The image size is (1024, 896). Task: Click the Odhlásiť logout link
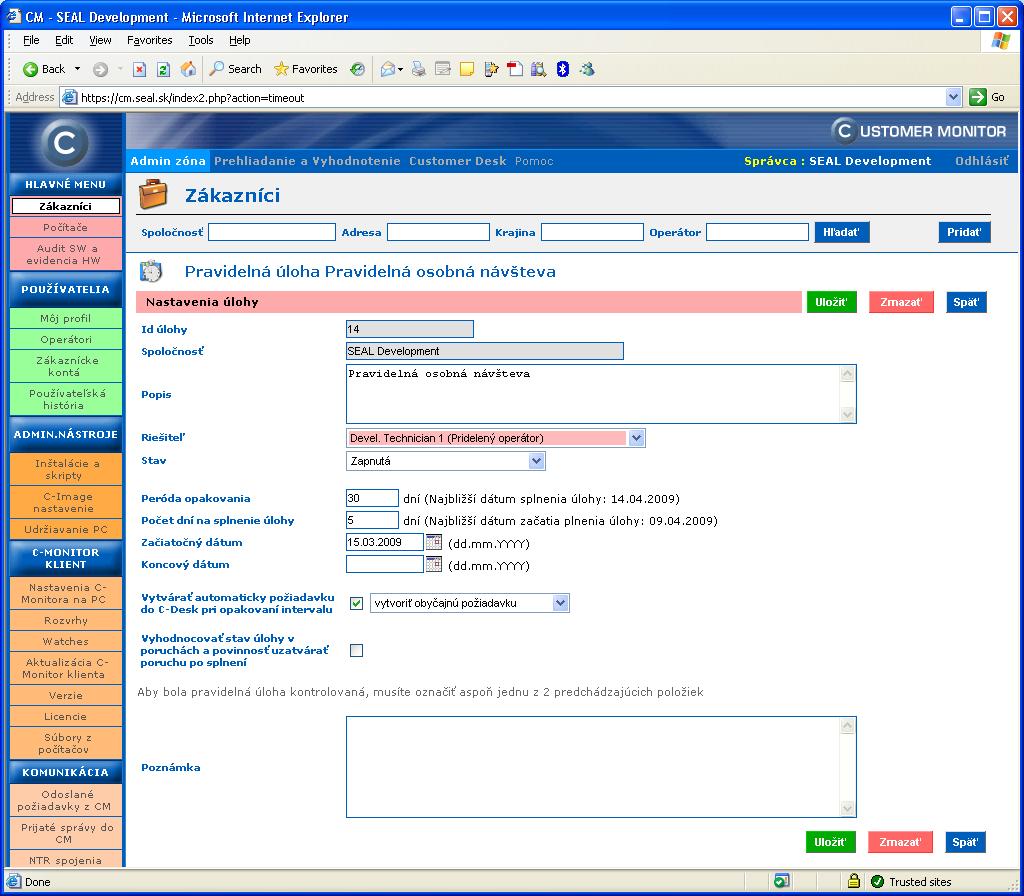pos(982,161)
